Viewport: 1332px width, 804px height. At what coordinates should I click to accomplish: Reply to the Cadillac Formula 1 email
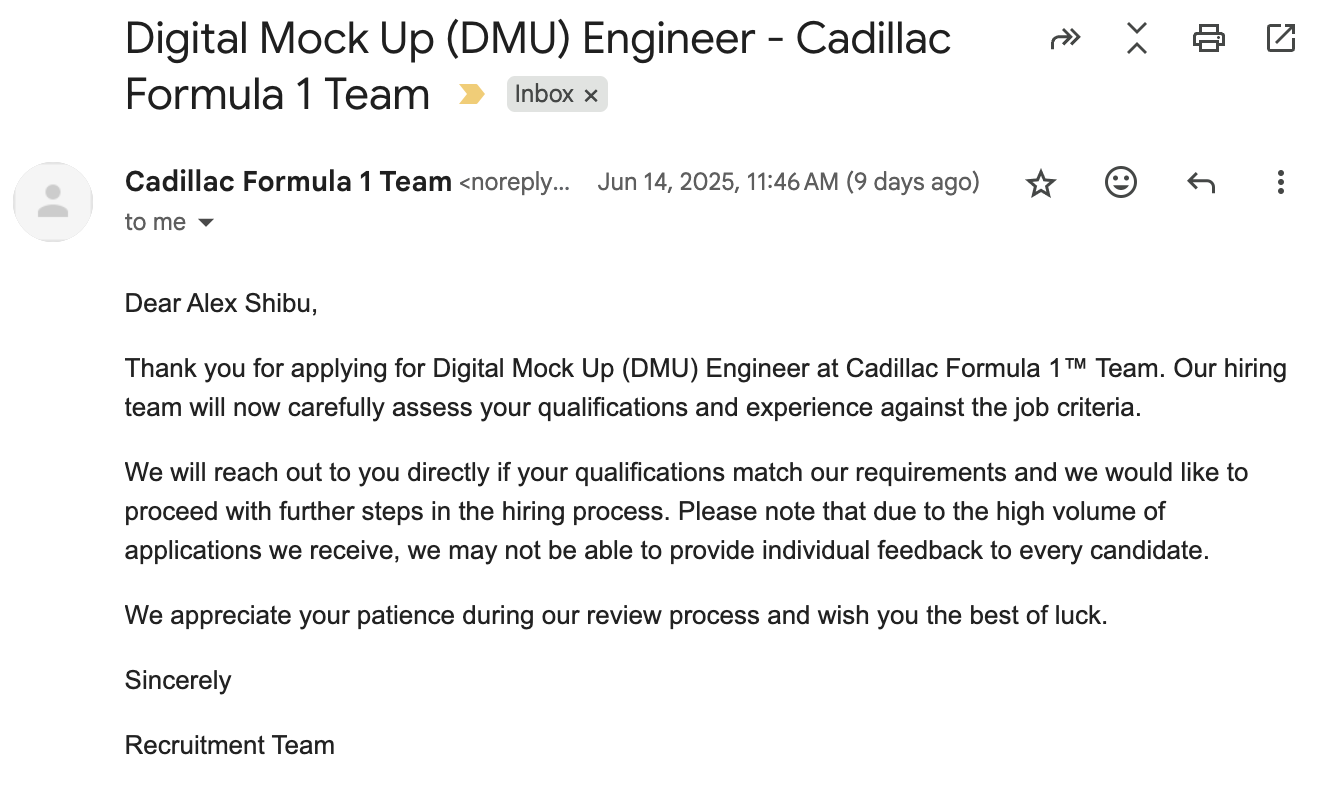(1200, 182)
